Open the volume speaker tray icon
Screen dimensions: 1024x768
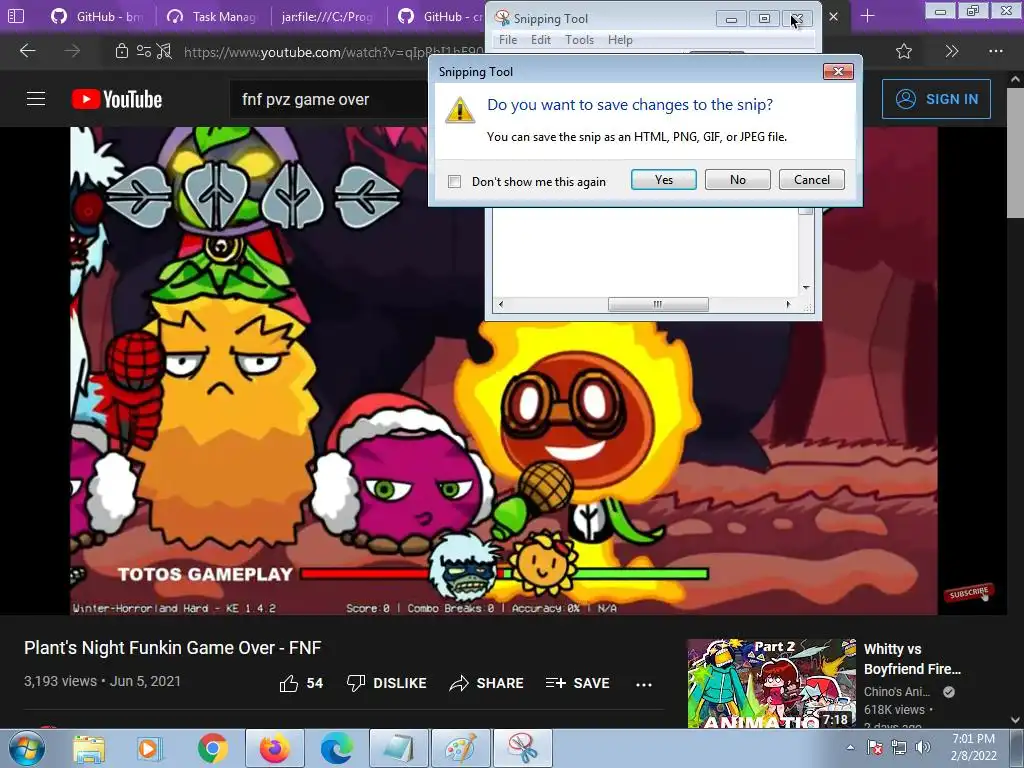pos(923,748)
